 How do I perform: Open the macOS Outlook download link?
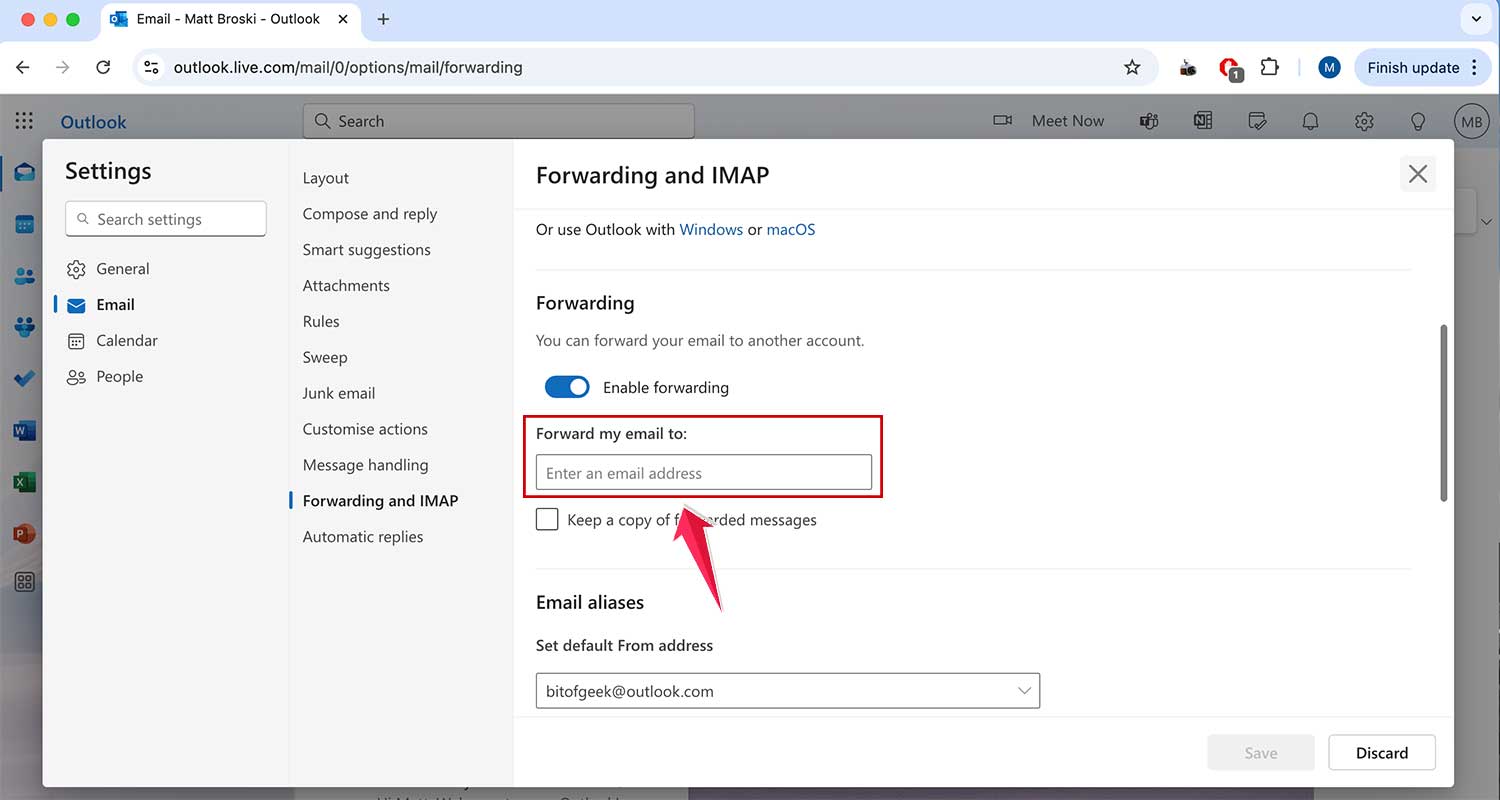pos(790,229)
